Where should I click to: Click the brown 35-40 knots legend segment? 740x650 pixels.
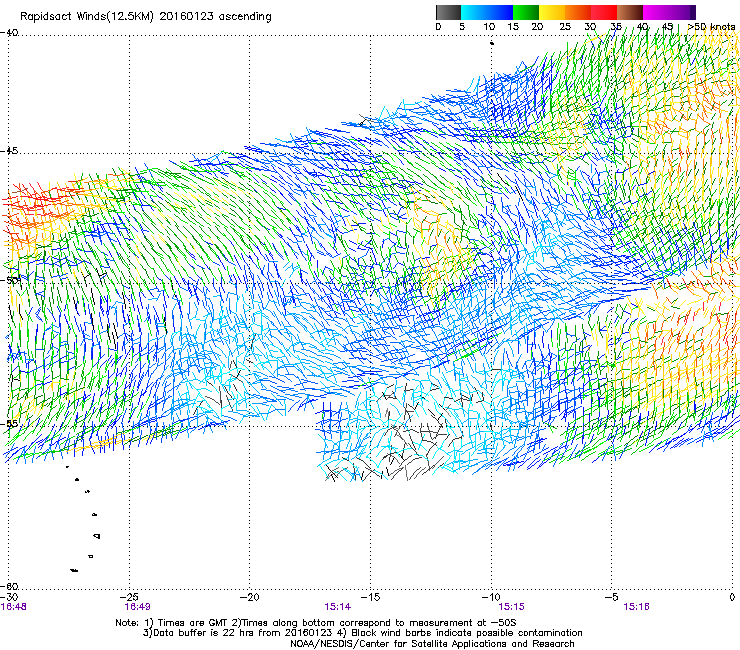pyautogui.click(x=630, y=12)
